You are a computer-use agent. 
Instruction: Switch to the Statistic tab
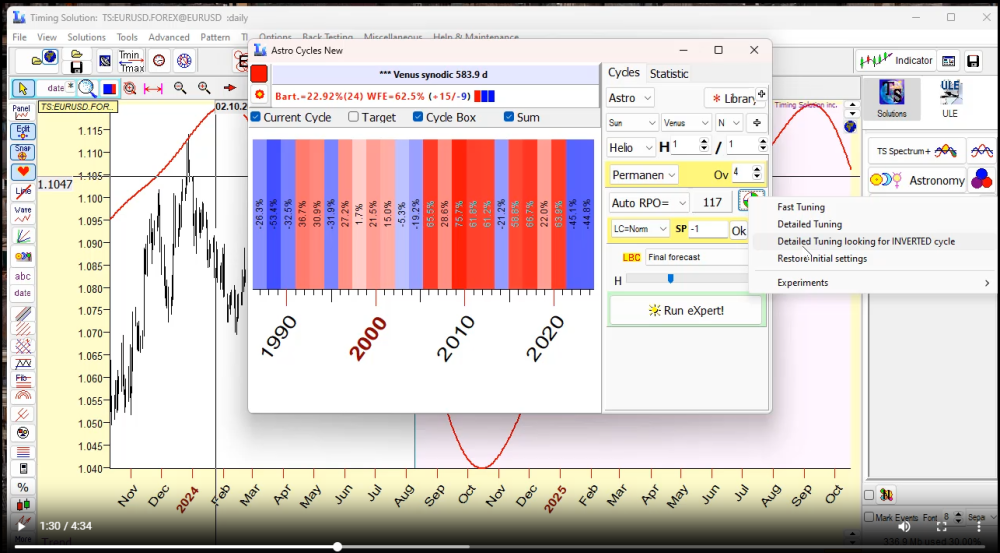(669, 73)
